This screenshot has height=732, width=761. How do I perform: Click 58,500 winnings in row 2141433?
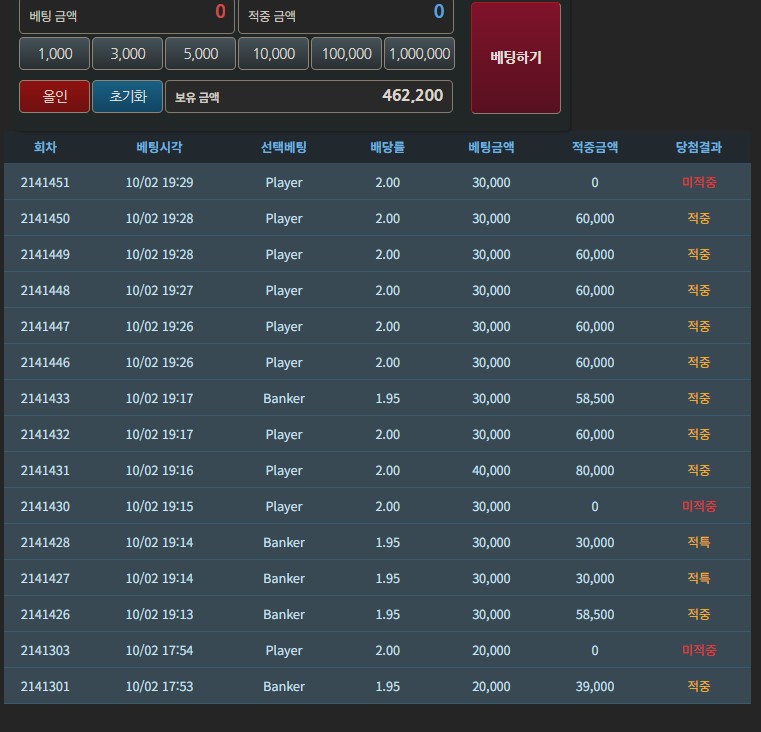[x=595, y=399]
